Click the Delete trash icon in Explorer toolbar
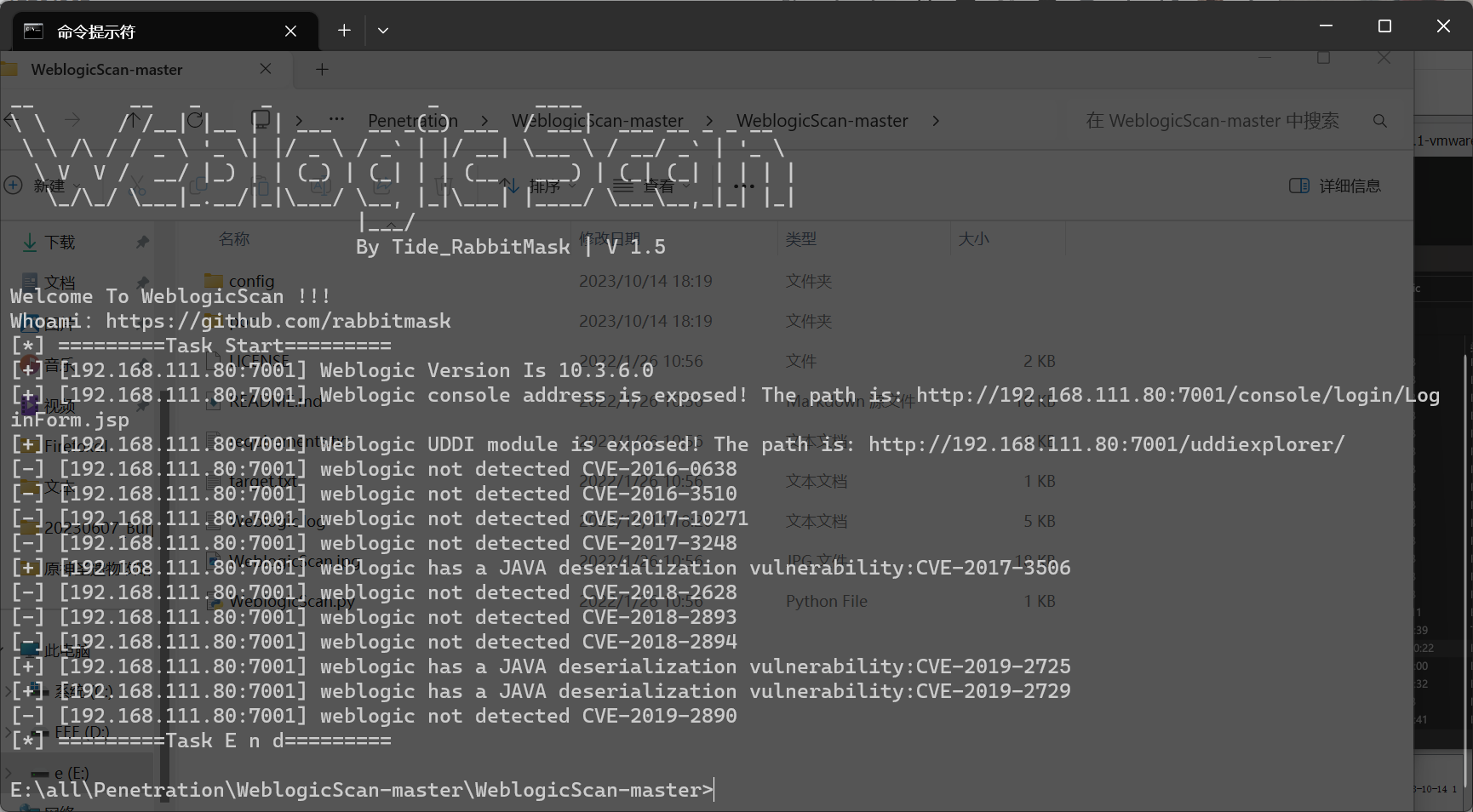 click(x=442, y=186)
